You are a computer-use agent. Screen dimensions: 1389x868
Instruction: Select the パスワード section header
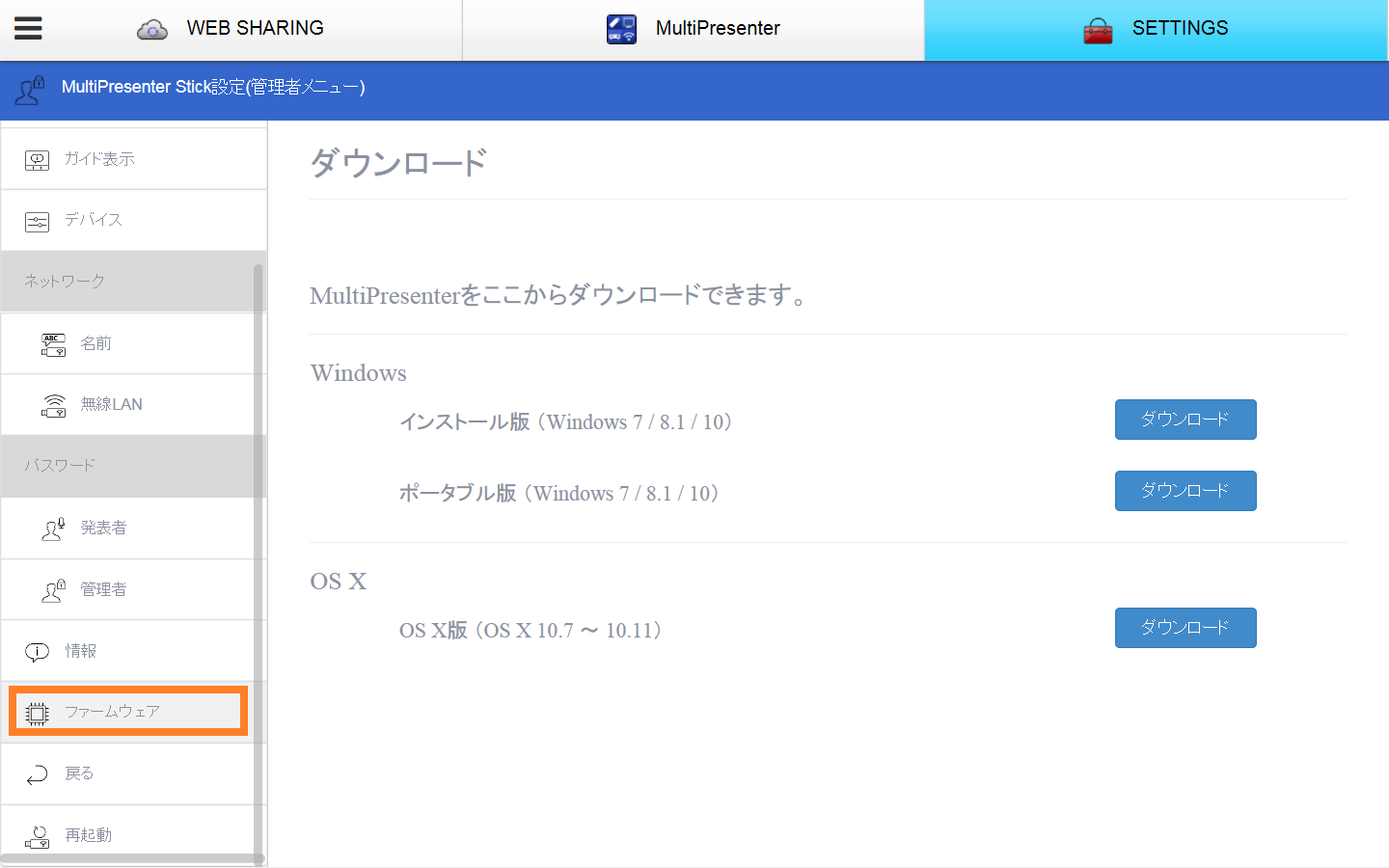click(x=133, y=466)
